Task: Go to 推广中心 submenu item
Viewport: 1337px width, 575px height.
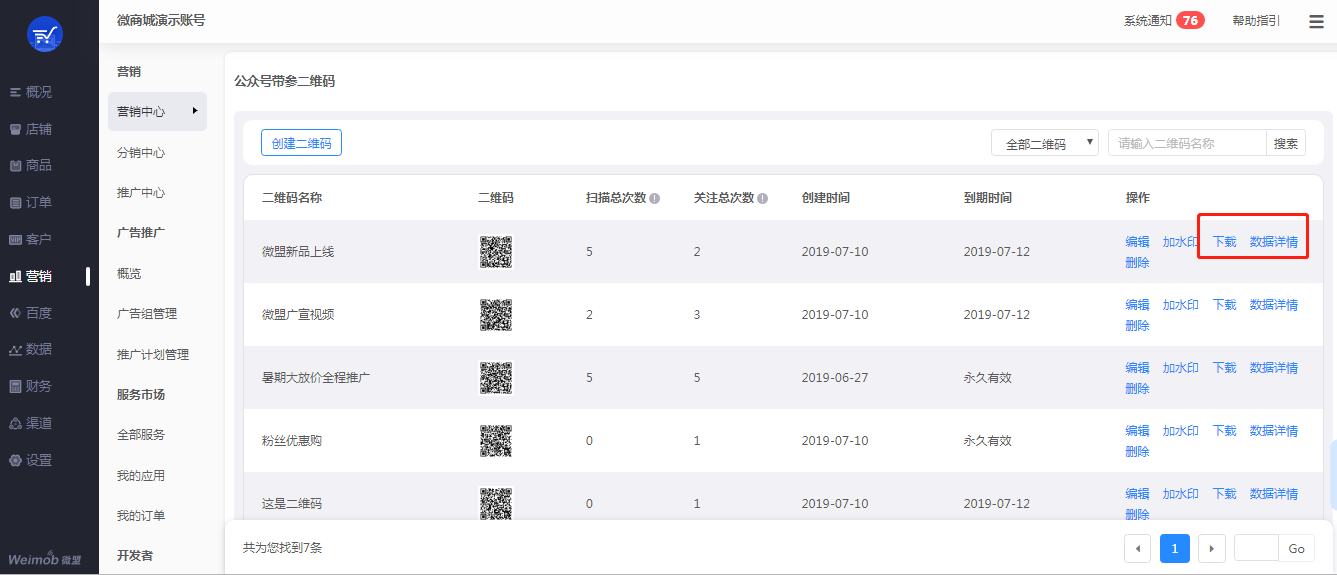Action: pos(141,193)
